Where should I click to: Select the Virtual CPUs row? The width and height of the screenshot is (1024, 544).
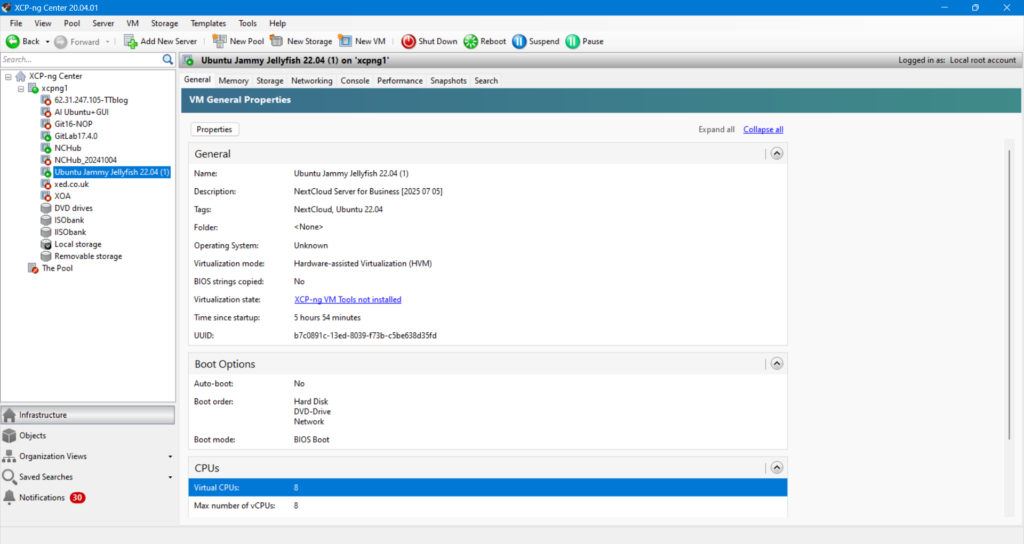point(488,488)
